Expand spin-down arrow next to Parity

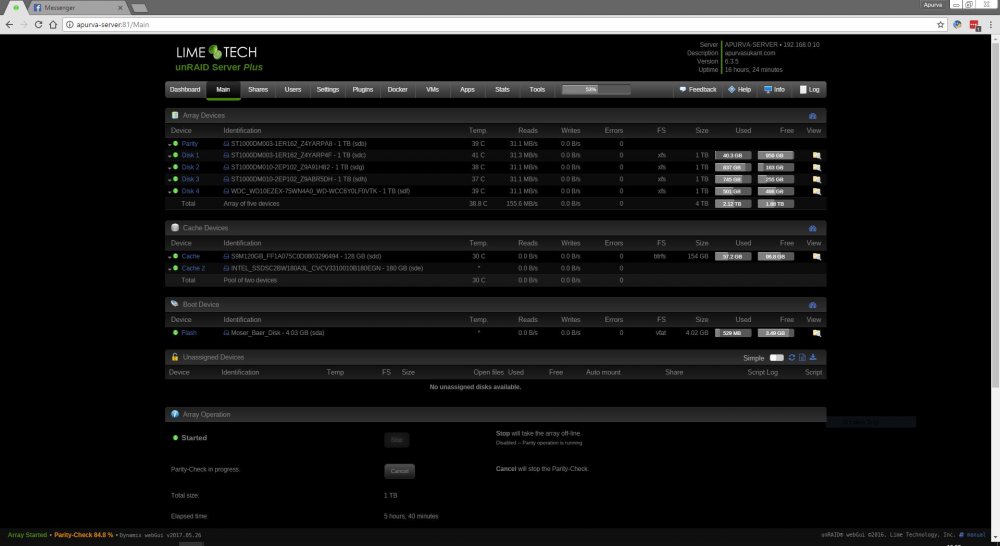(170, 145)
